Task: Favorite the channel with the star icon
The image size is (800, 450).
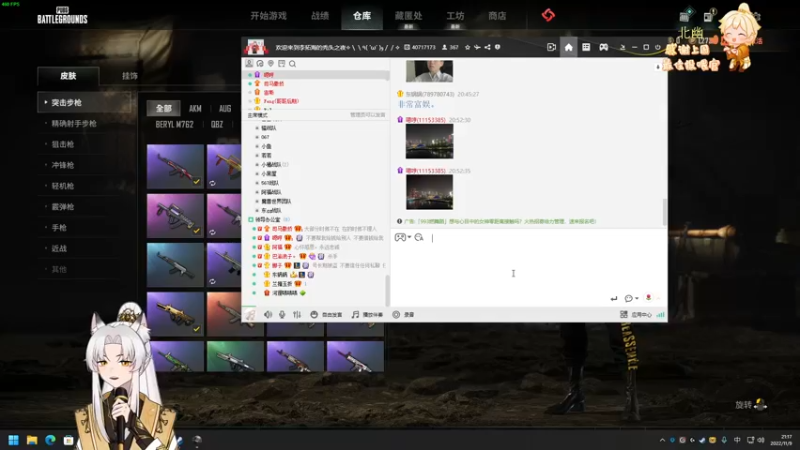Action: pyautogui.click(x=467, y=47)
